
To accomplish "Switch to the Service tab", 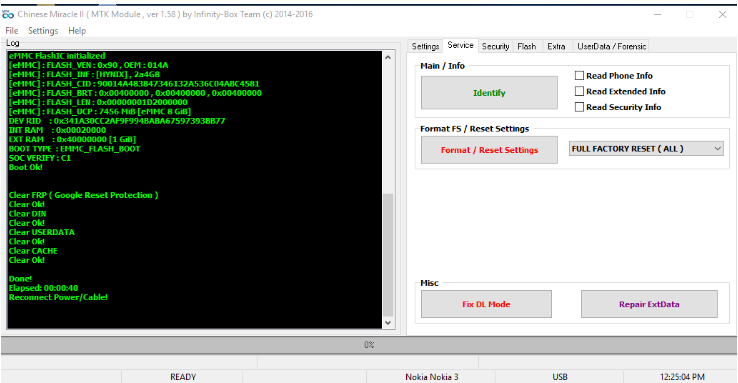I will (x=460, y=45).
